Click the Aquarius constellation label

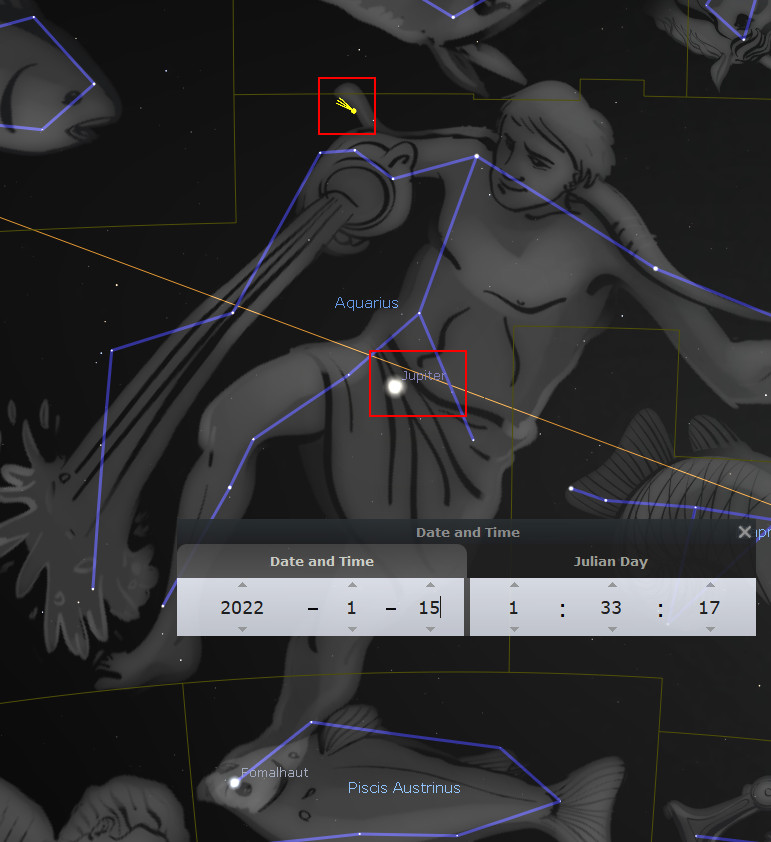[367, 303]
